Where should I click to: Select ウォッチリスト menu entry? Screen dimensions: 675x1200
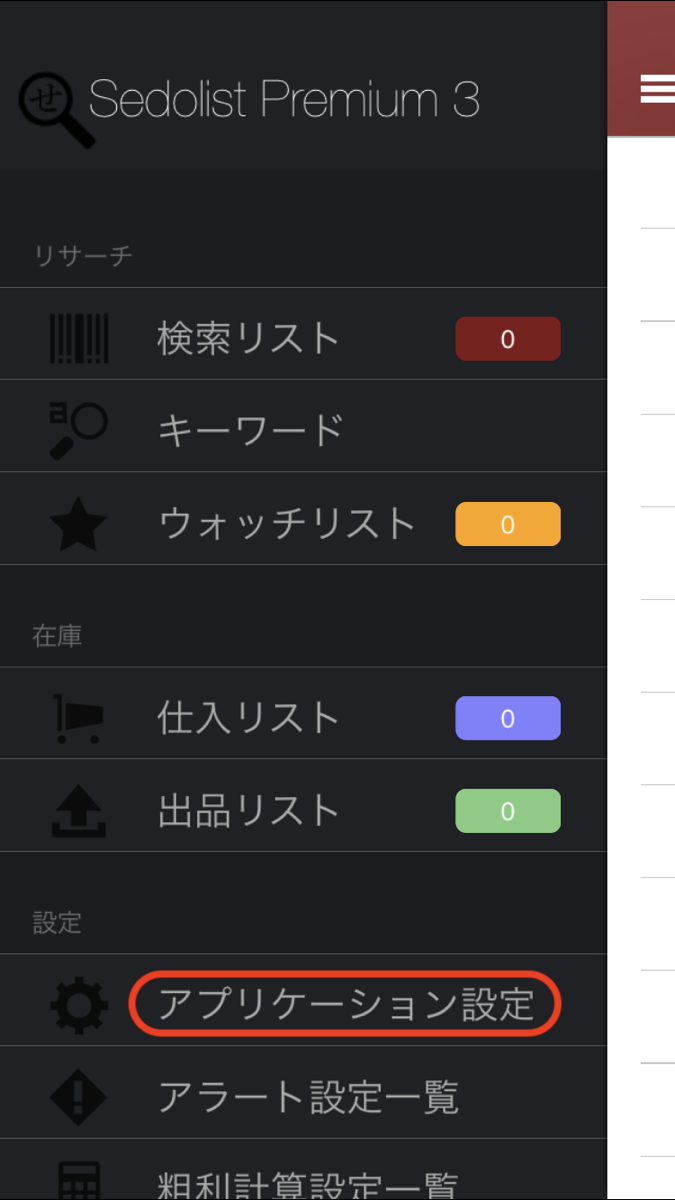click(x=286, y=524)
